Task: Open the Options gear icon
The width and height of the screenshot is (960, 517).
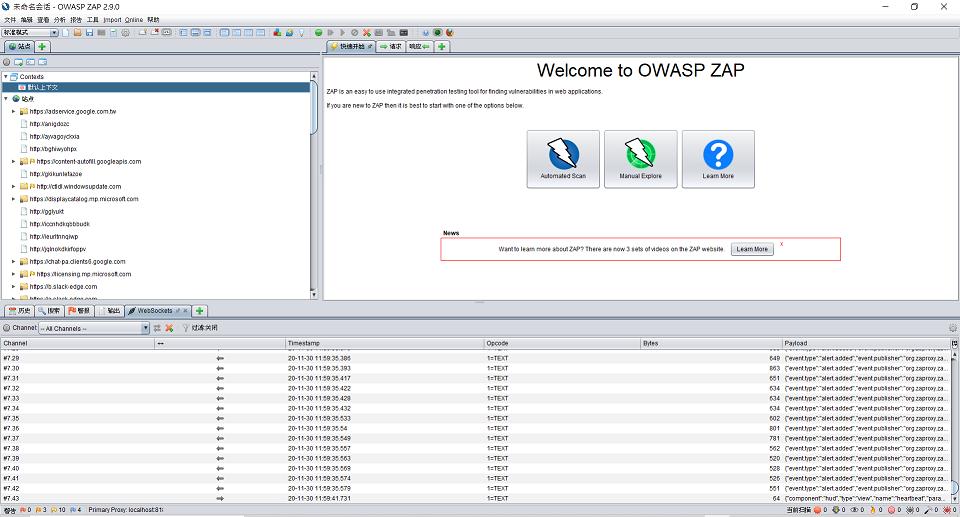Action: click(126, 32)
